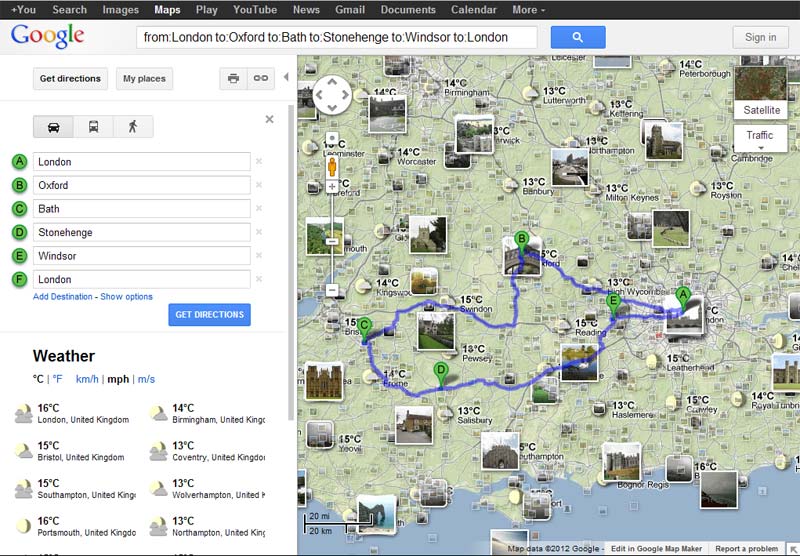Click the Add Destination link
The width and height of the screenshot is (800, 556).
click(x=62, y=297)
